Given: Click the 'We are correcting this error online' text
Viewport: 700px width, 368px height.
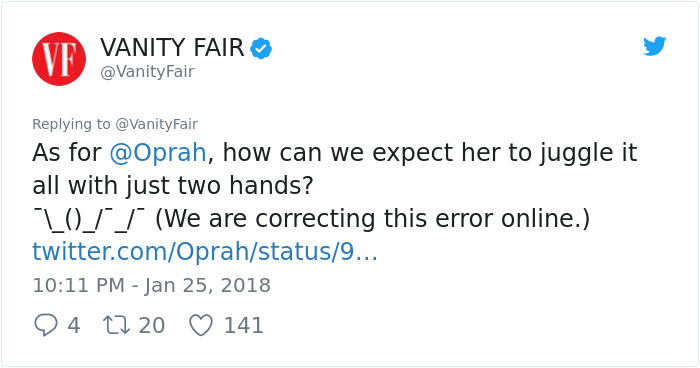Looking at the screenshot, I should (x=373, y=219).
